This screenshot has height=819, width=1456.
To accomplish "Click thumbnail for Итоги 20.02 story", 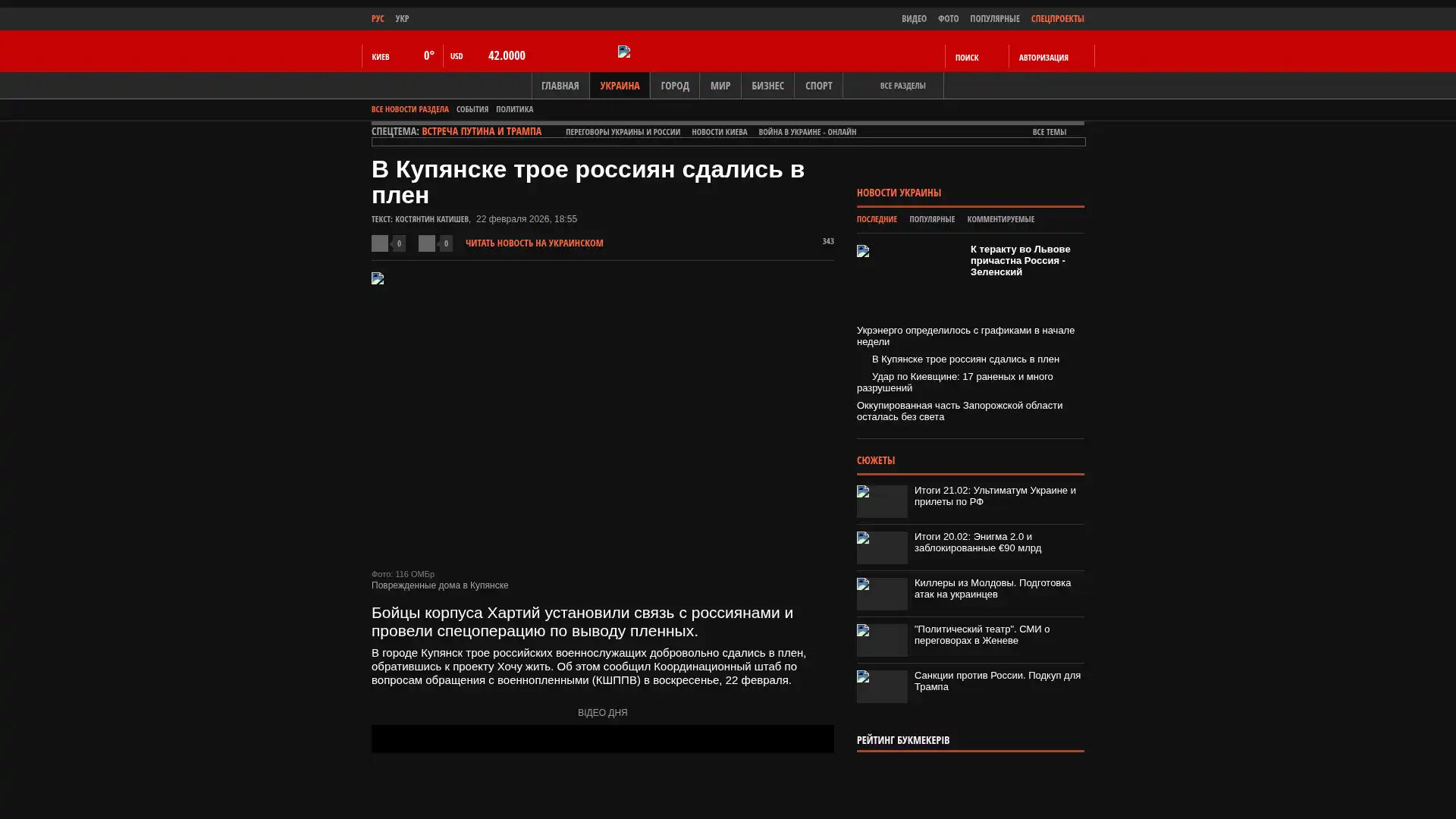I will pos(882,548).
